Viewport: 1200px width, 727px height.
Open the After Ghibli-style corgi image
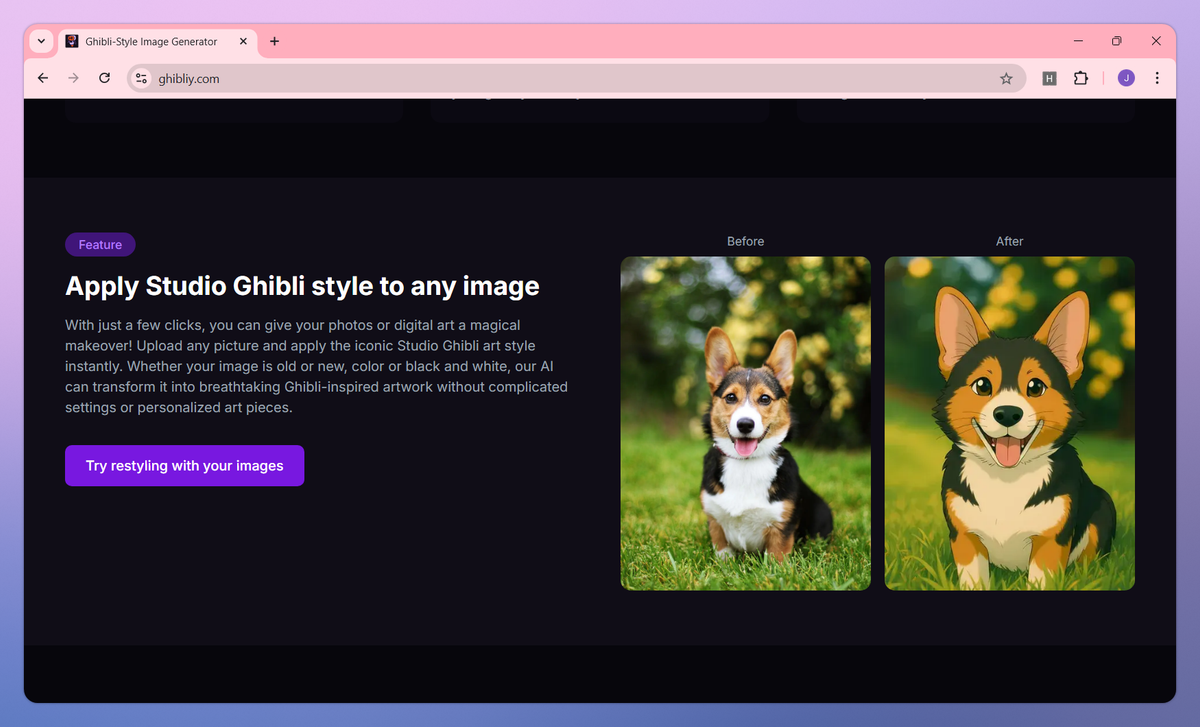click(1010, 423)
